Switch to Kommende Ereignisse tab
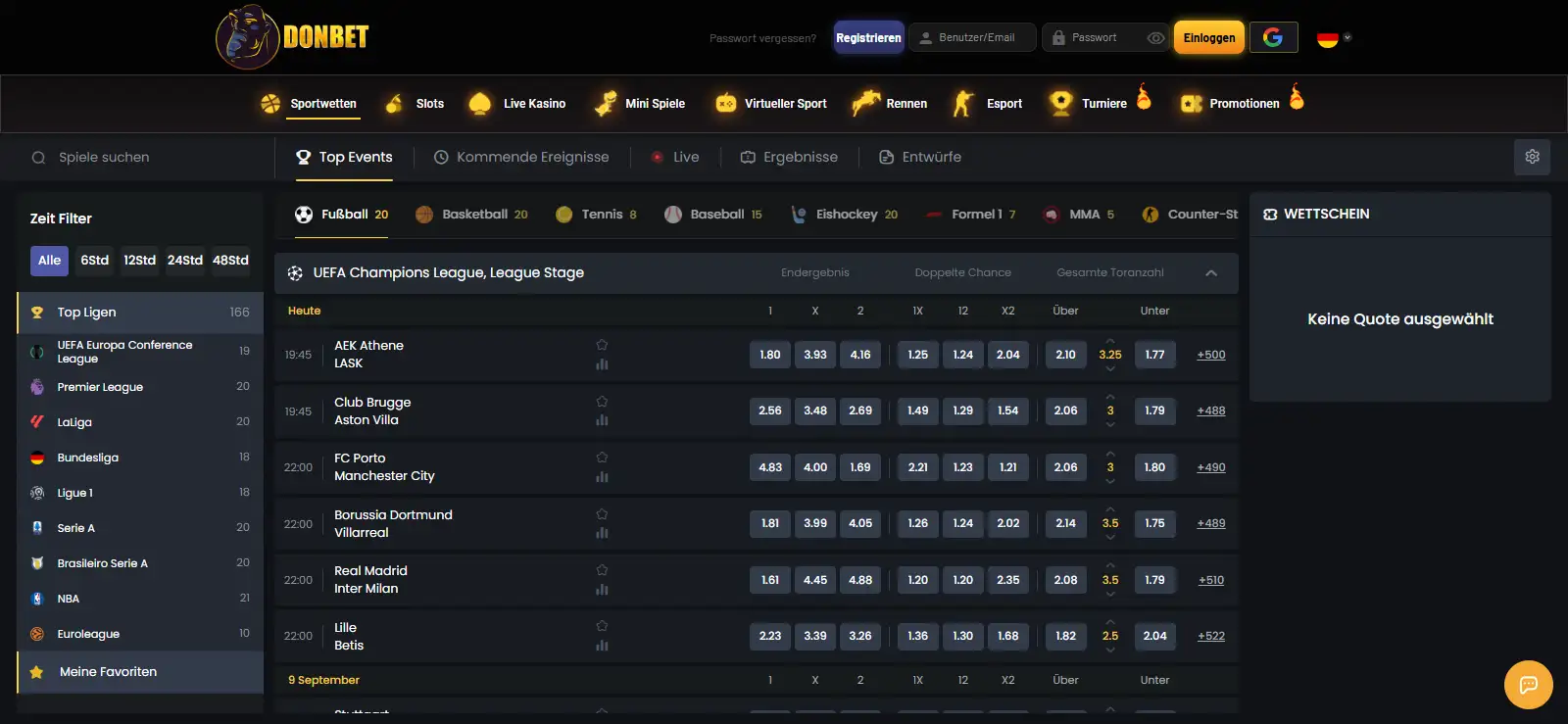This screenshot has height=724, width=1568. [521, 157]
